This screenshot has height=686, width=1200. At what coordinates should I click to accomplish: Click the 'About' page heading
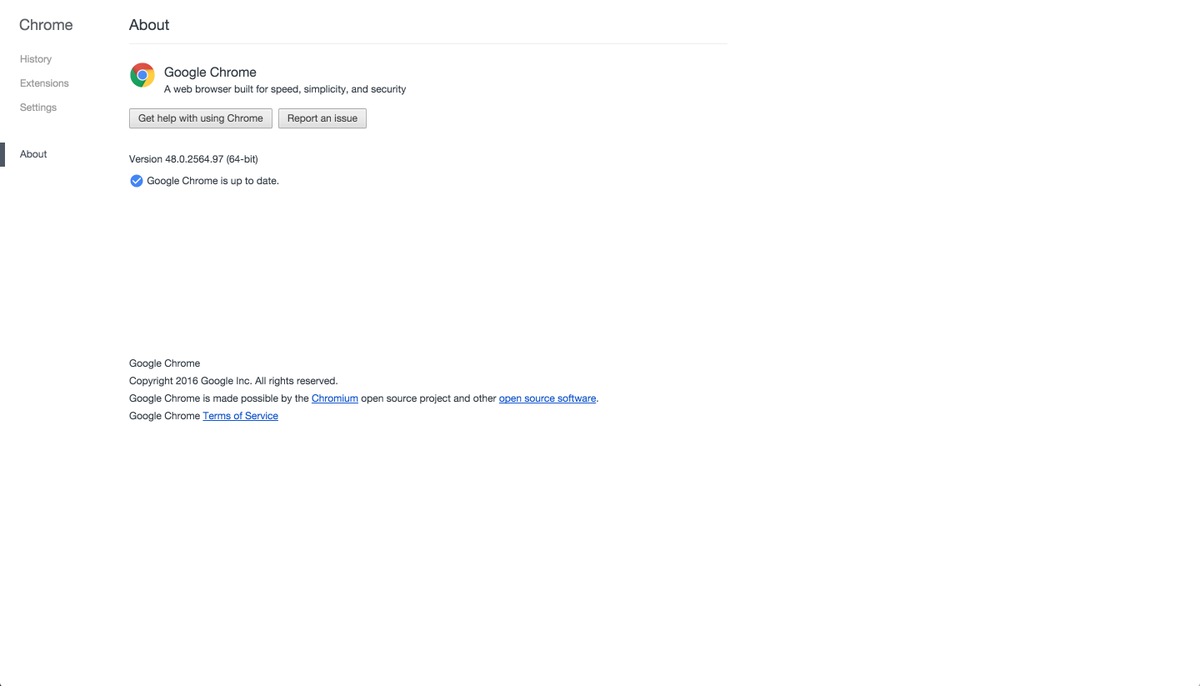[x=149, y=25]
